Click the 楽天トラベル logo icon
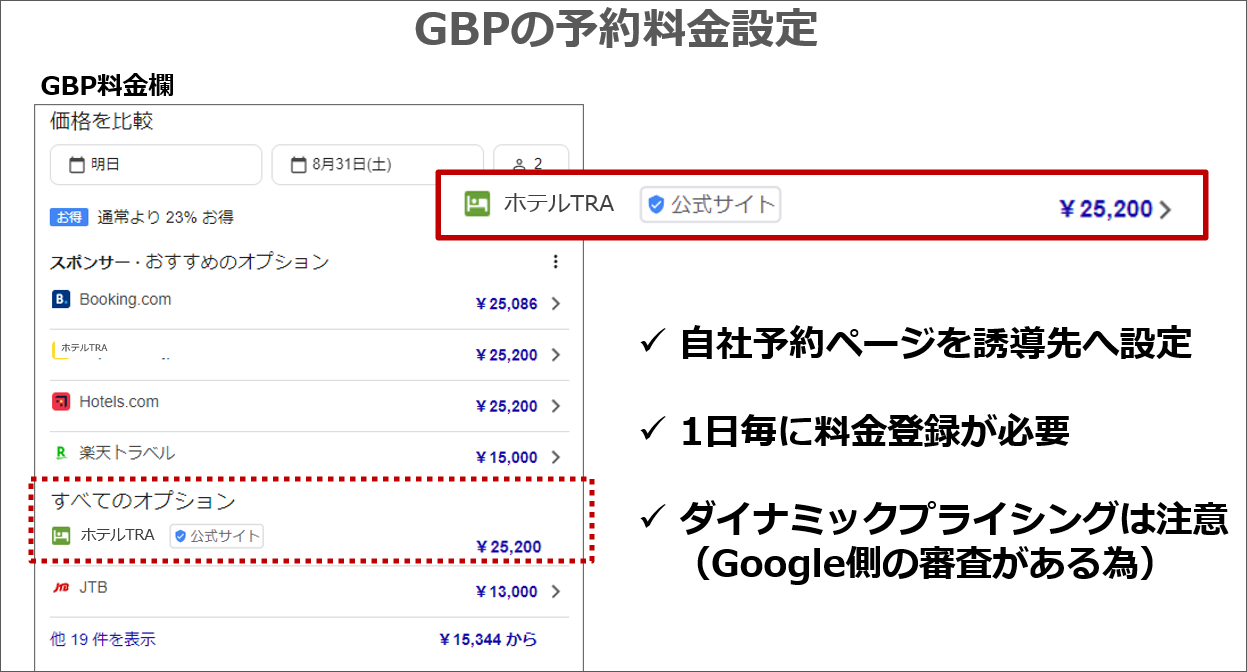Screen dimensions: 1247x672 61,453
